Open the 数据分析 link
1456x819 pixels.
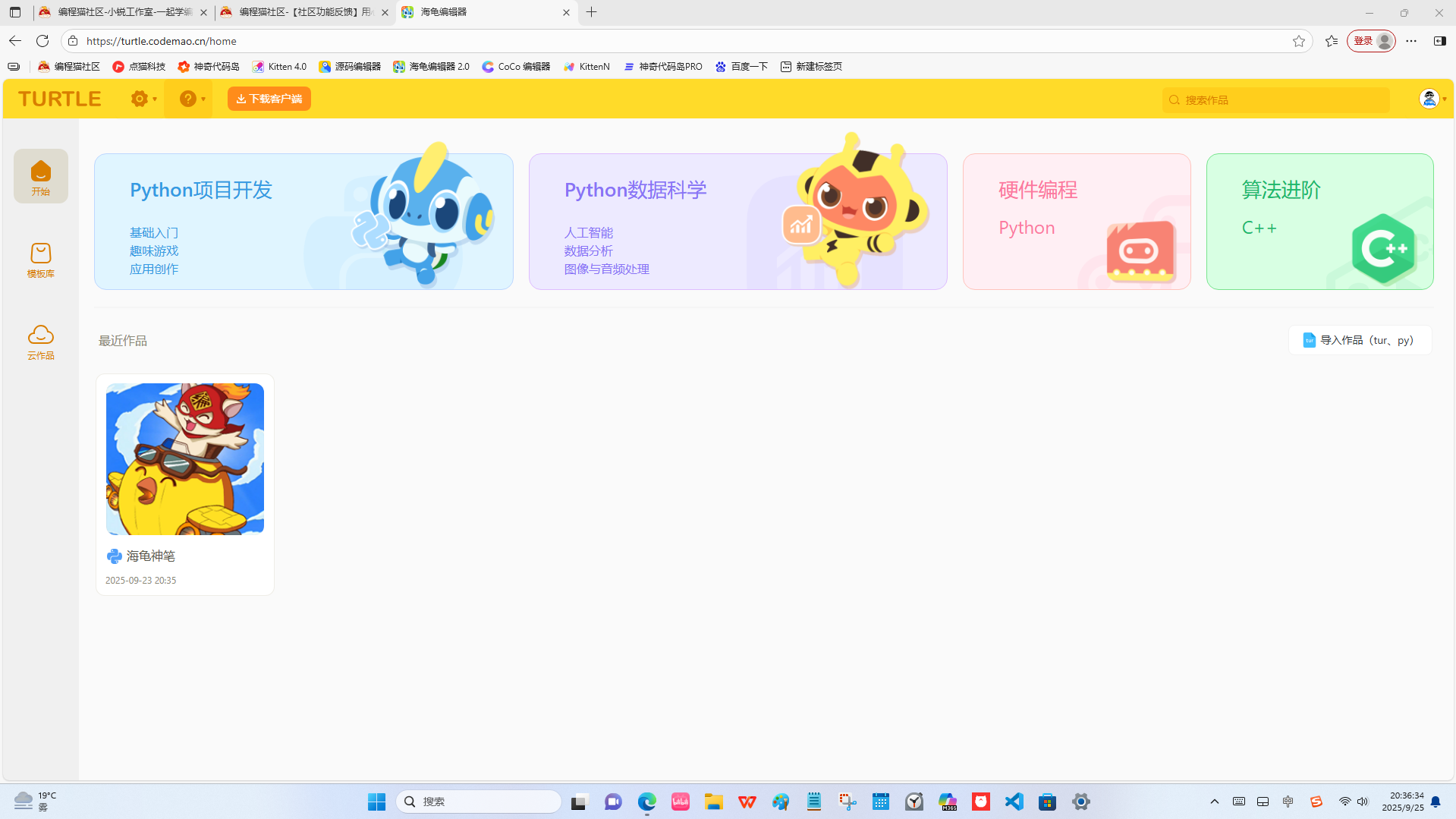point(589,251)
